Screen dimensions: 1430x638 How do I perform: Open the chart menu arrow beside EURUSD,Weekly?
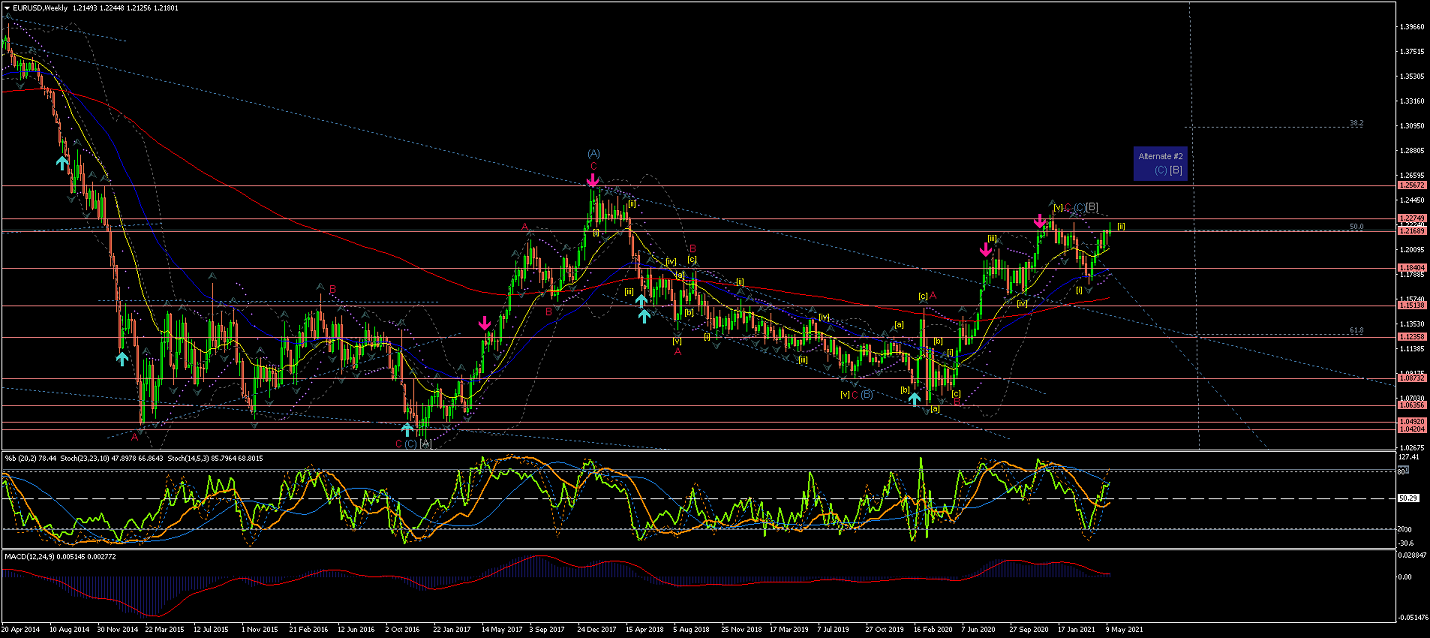(6, 8)
